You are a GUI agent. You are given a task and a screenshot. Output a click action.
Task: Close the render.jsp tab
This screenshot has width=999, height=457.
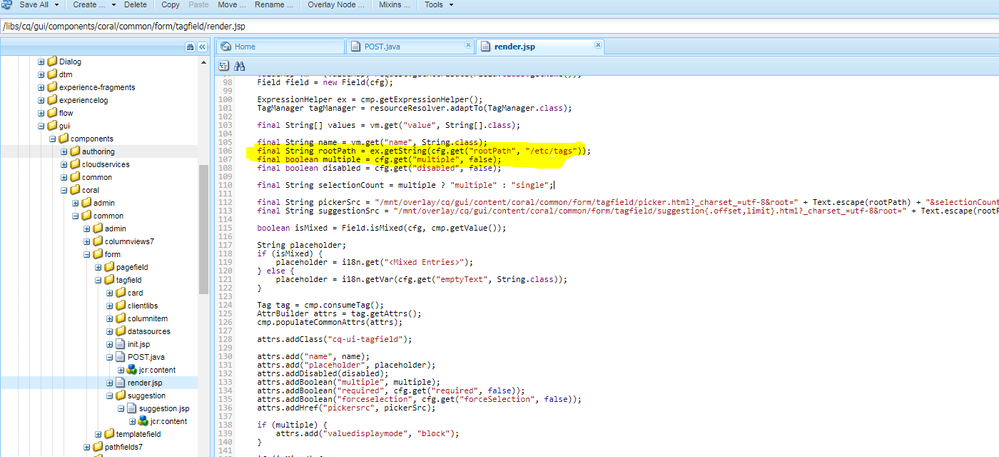[x=598, y=47]
